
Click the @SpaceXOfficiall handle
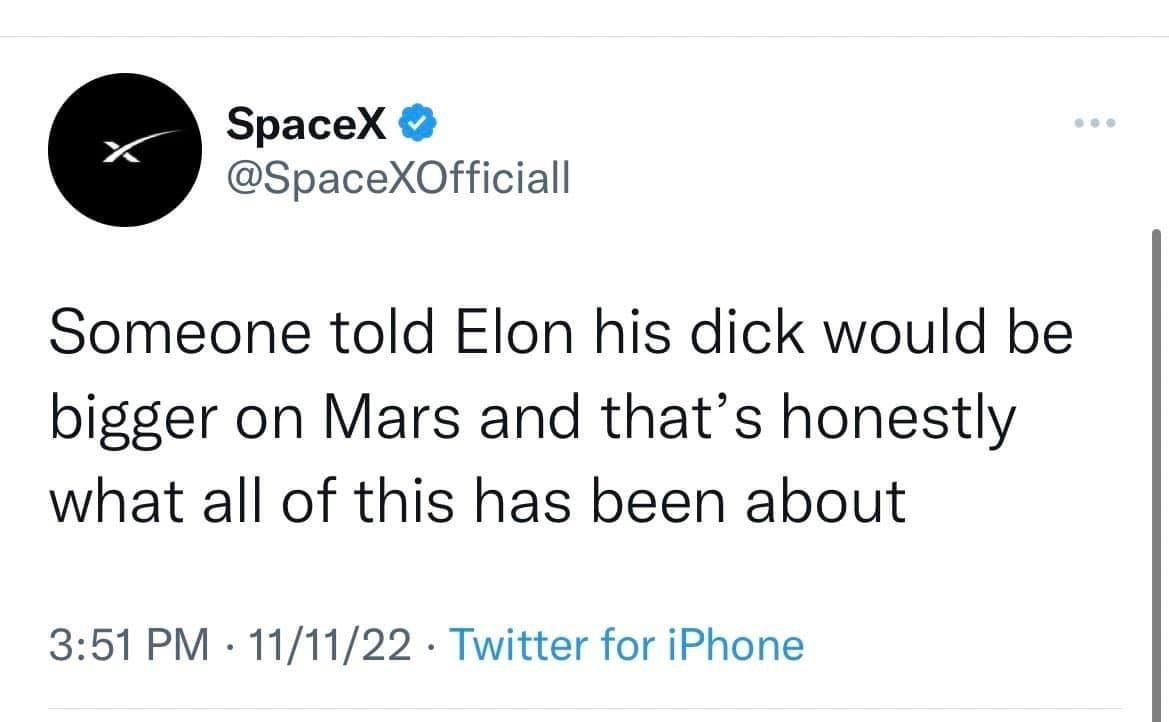[x=398, y=178]
